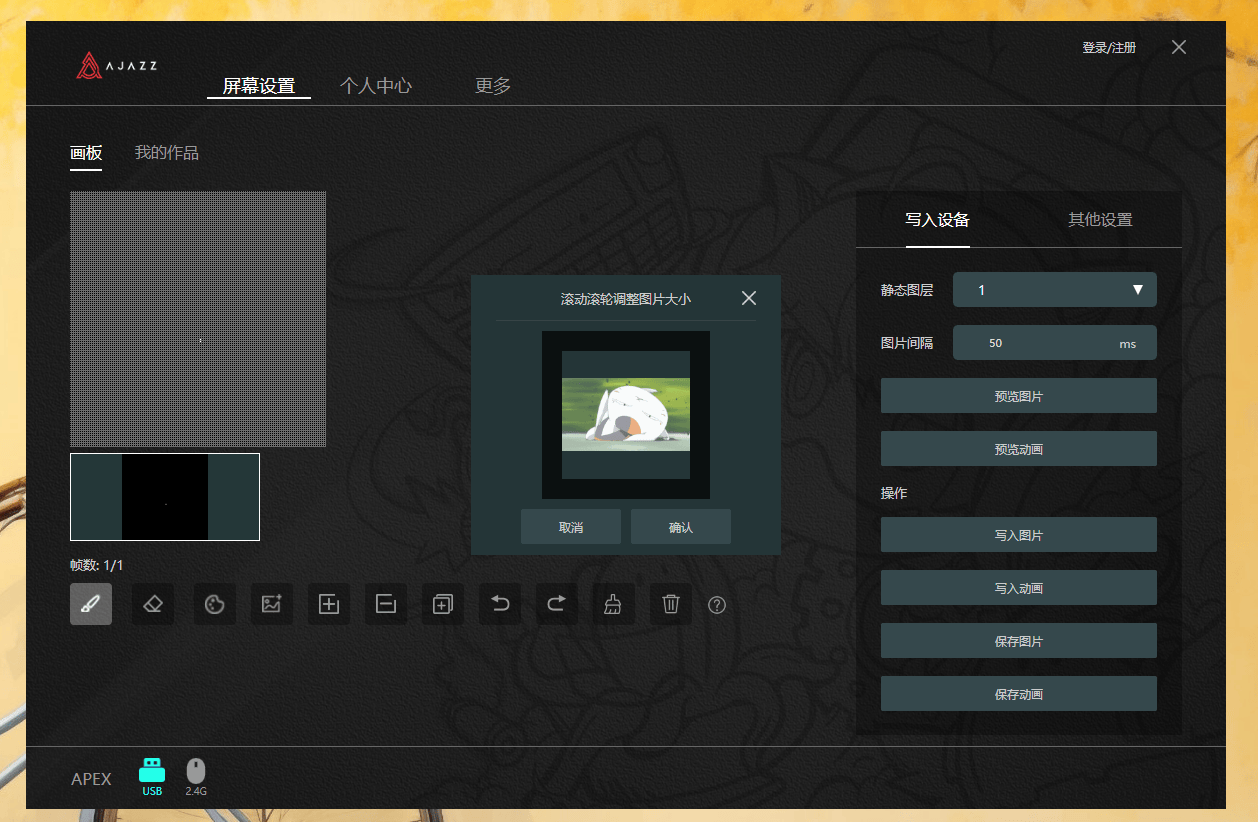Open the 更多 tab
Image resolution: width=1258 pixels, height=822 pixels.
click(x=493, y=86)
